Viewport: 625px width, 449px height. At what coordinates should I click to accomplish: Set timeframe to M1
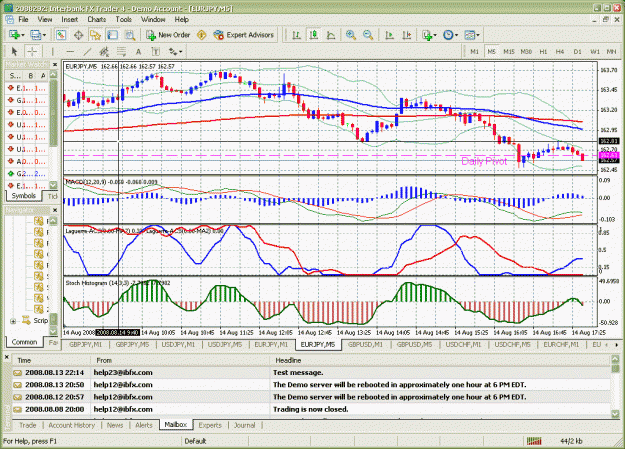474,51
